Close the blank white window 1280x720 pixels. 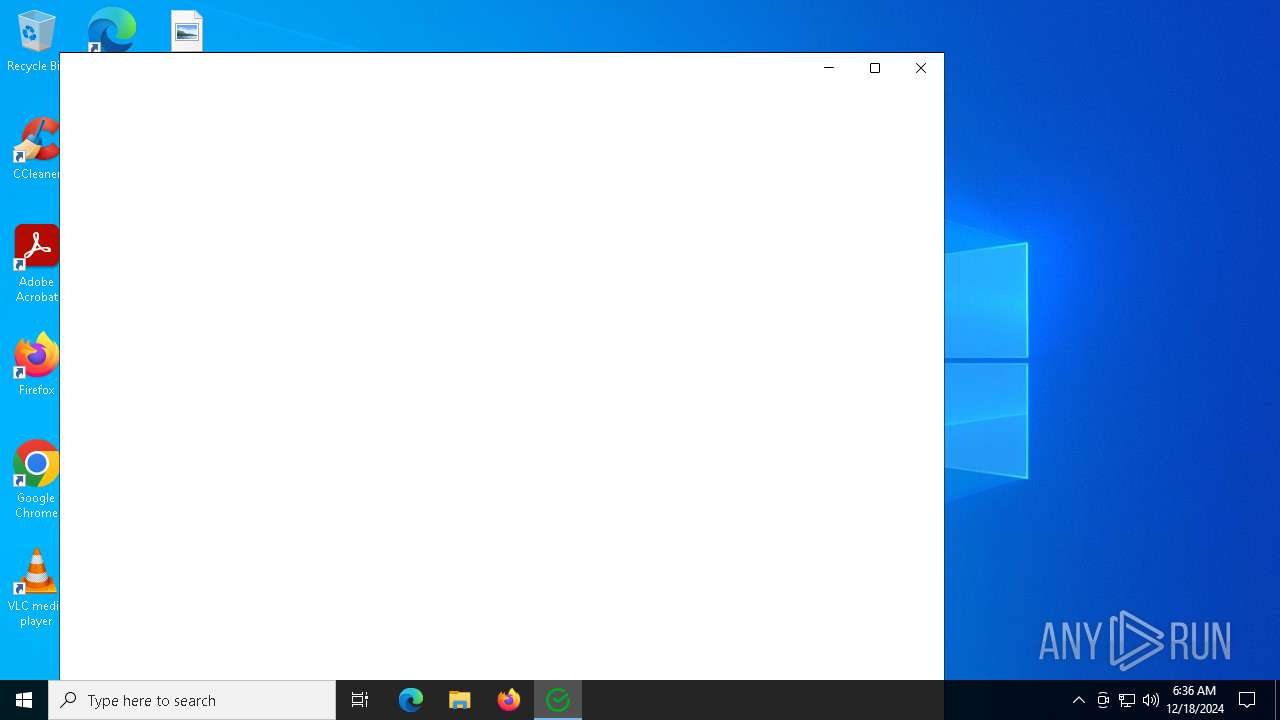[921, 68]
